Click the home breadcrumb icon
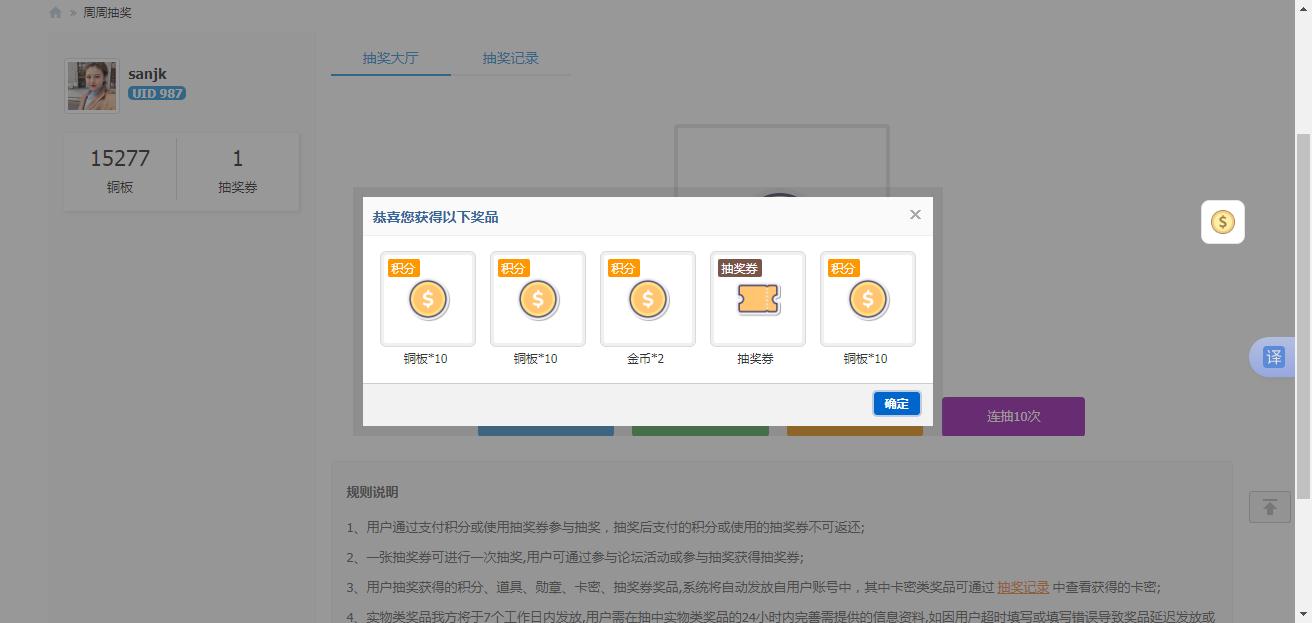The image size is (1312, 623). coord(55,12)
